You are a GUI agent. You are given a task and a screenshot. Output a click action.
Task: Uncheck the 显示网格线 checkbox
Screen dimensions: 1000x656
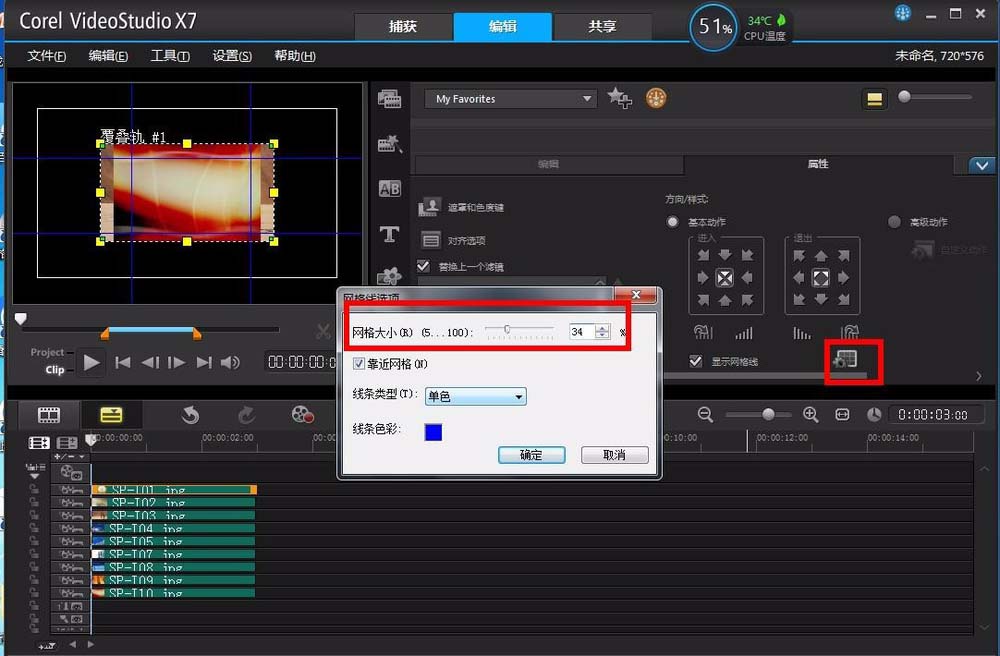coord(696,361)
